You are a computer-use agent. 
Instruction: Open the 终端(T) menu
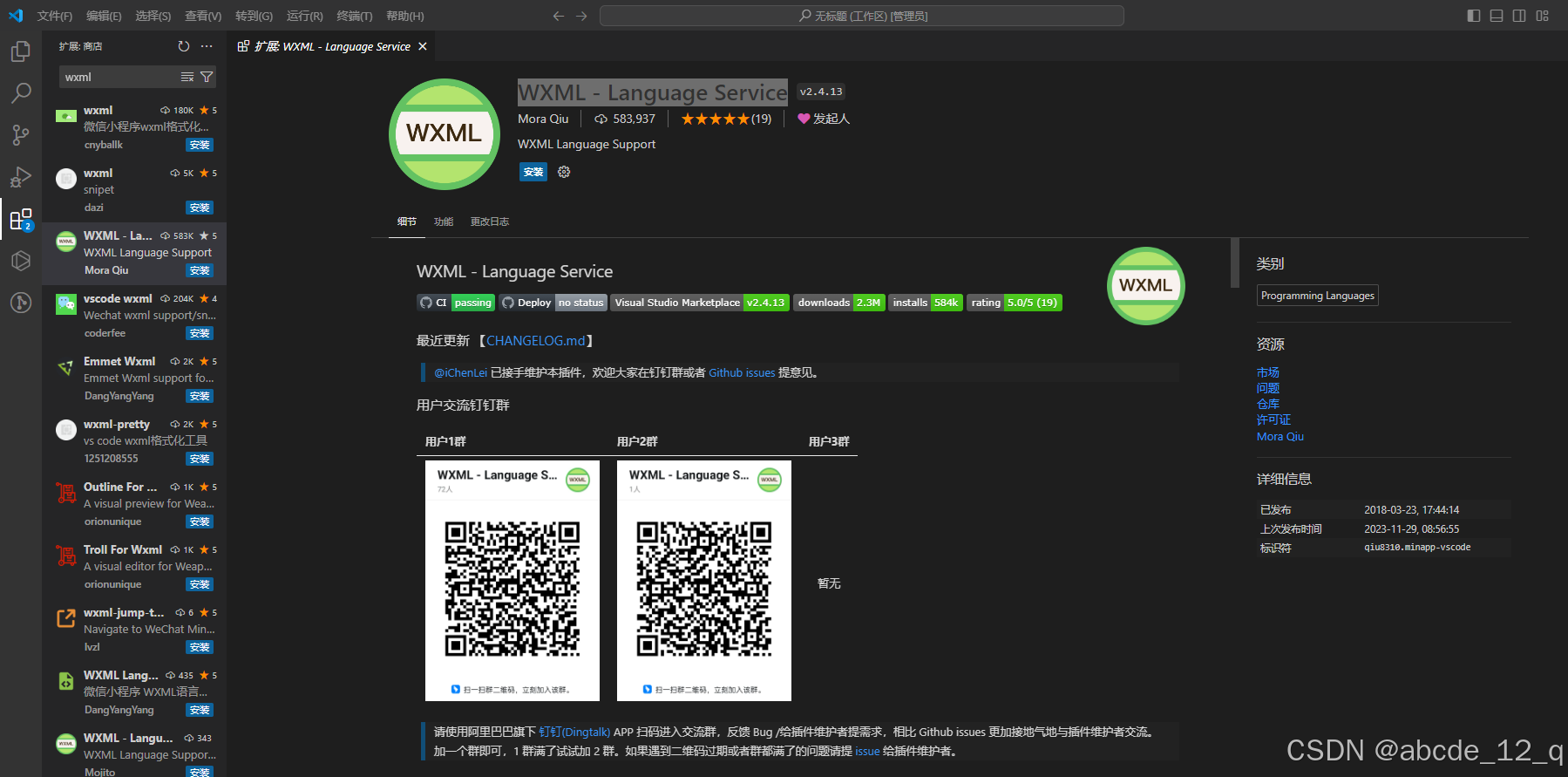point(354,16)
